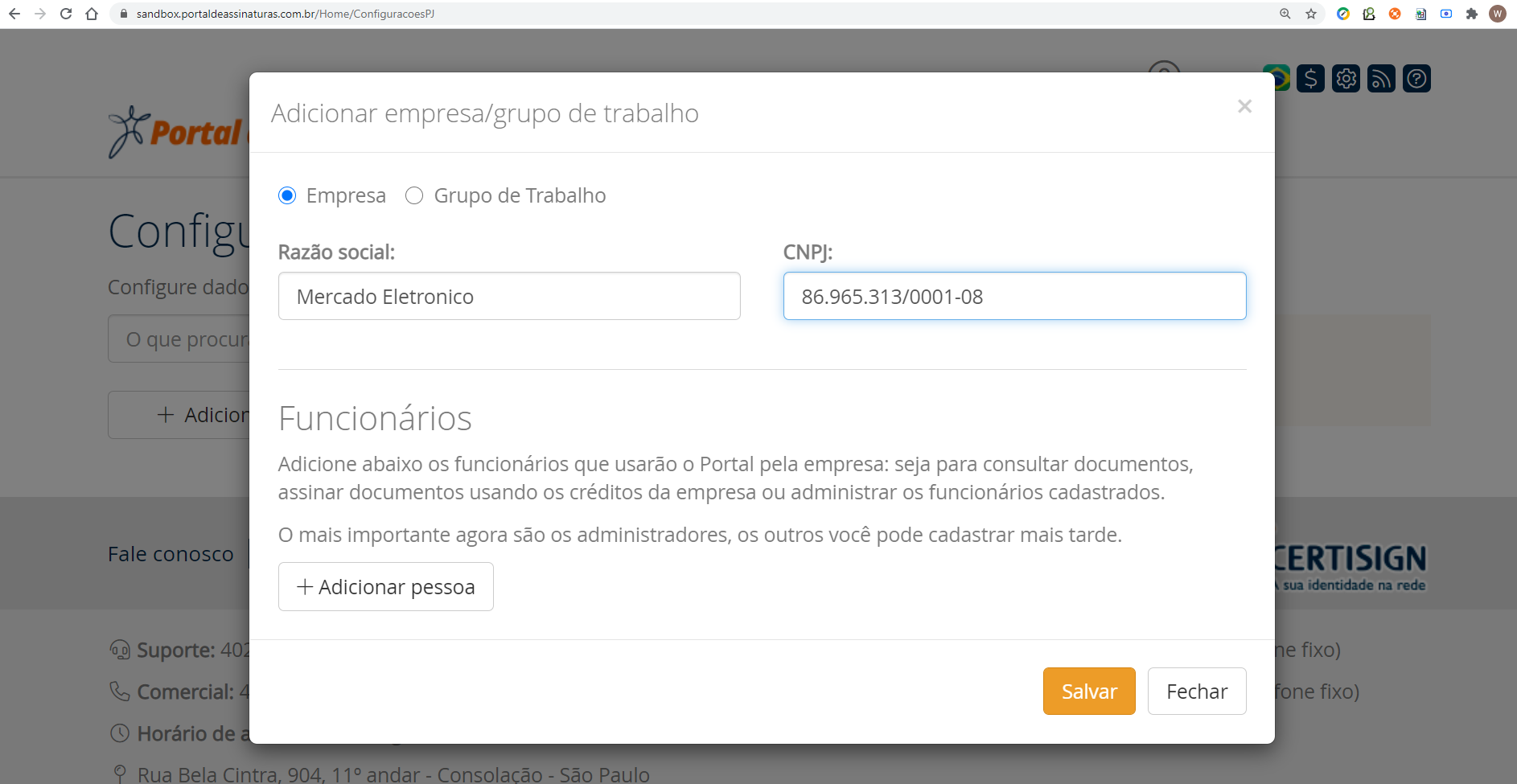Screen dimensions: 1517x784
Task: Open the Chrome extensions puzzle icon
Action: (1472, 14)
